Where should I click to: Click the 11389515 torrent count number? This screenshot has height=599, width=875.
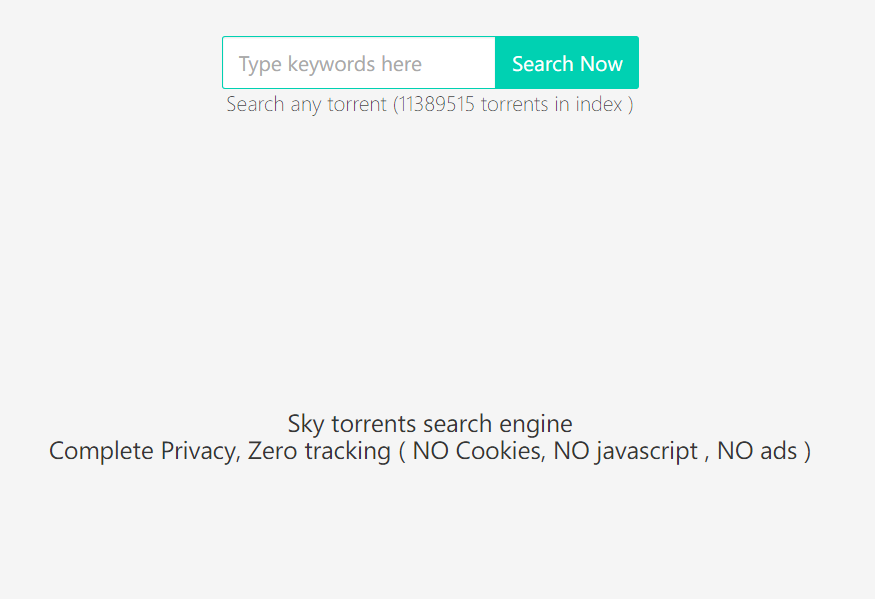click(436, 104)
